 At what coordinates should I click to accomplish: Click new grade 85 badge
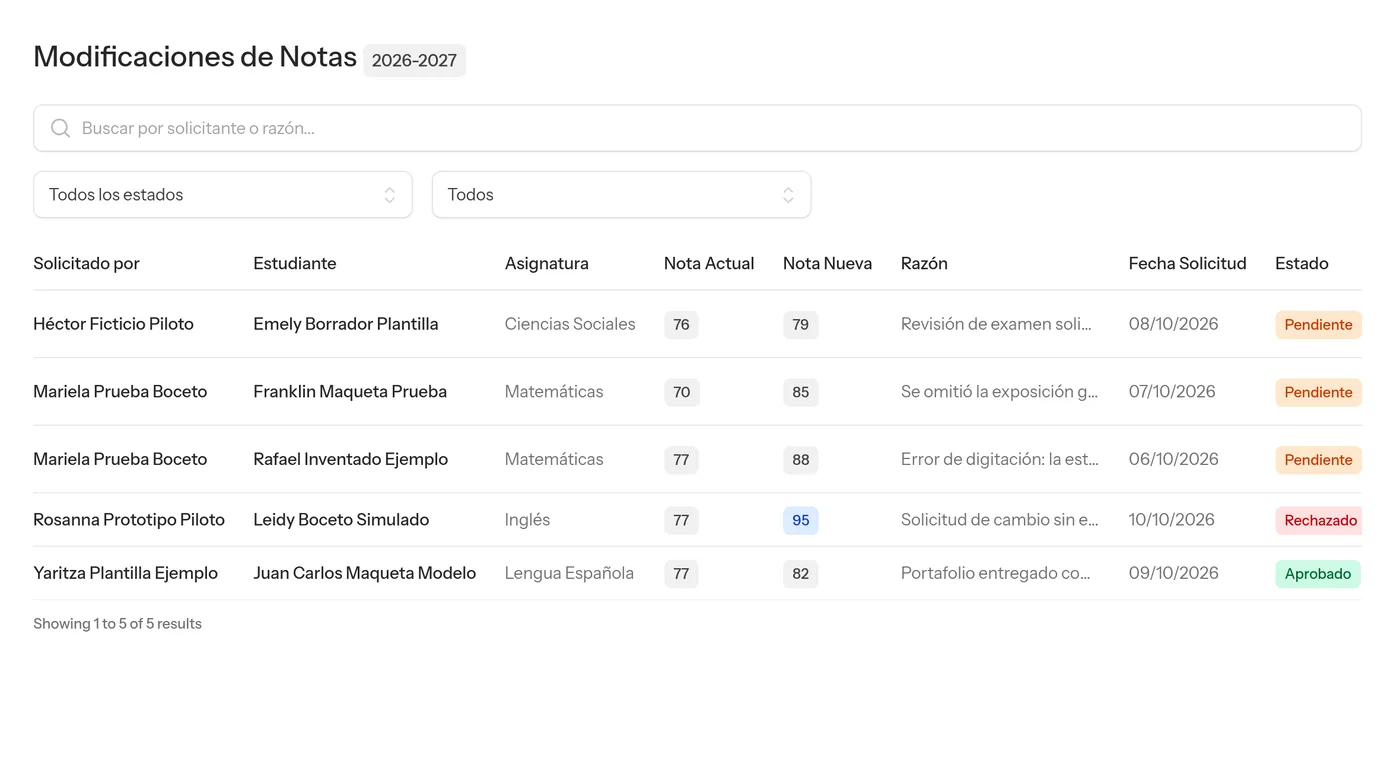[x=800, y=393]
